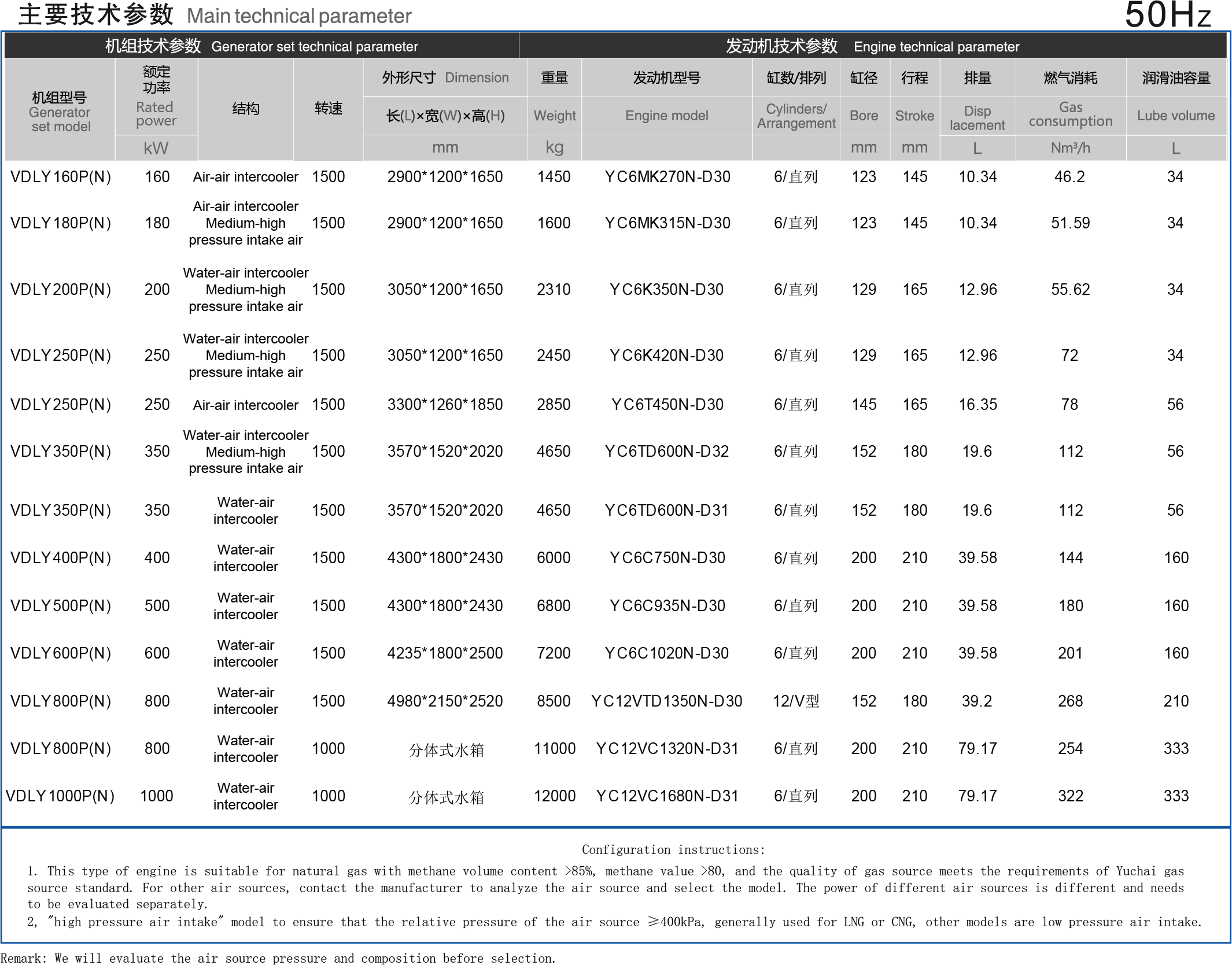Viewport: 1232px width, 965px height.
Task: Click weight value 1450
Action: coord(554,177)
